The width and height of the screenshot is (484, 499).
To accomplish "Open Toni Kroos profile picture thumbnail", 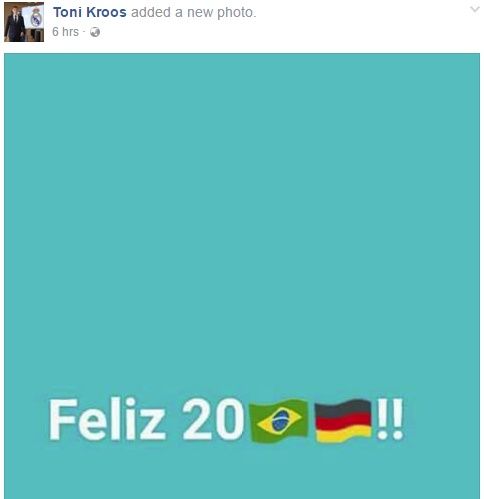I will (24, 22).
